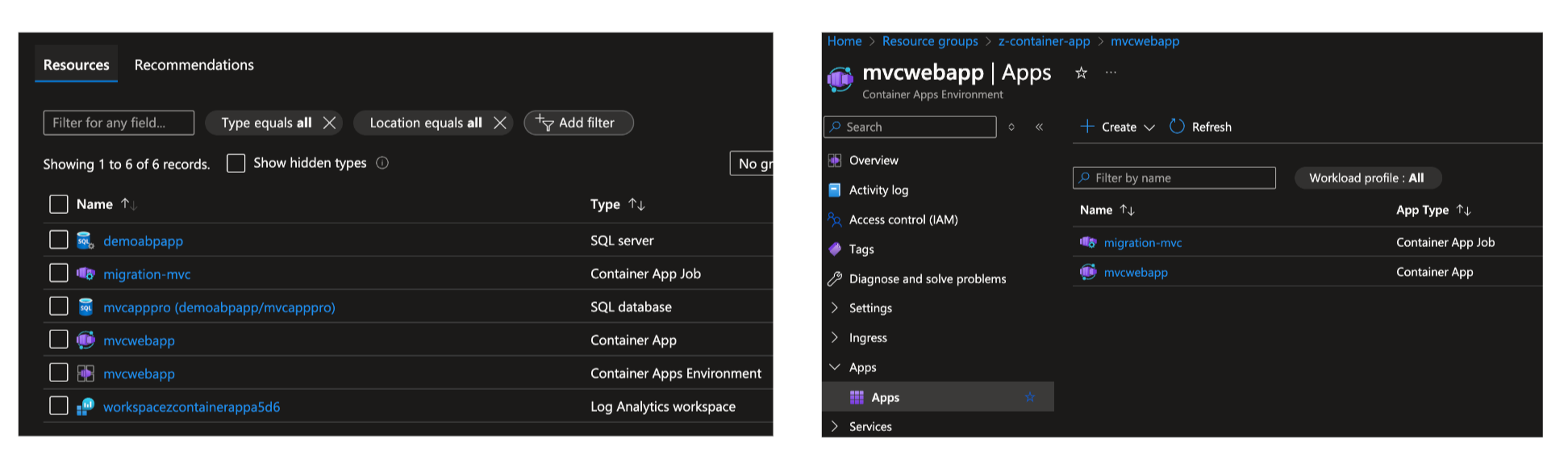The height and width of the screenshot is (473, 1568).
Task: Sort apps table by App Type arrows
Action: click(x=1464, y=210)
